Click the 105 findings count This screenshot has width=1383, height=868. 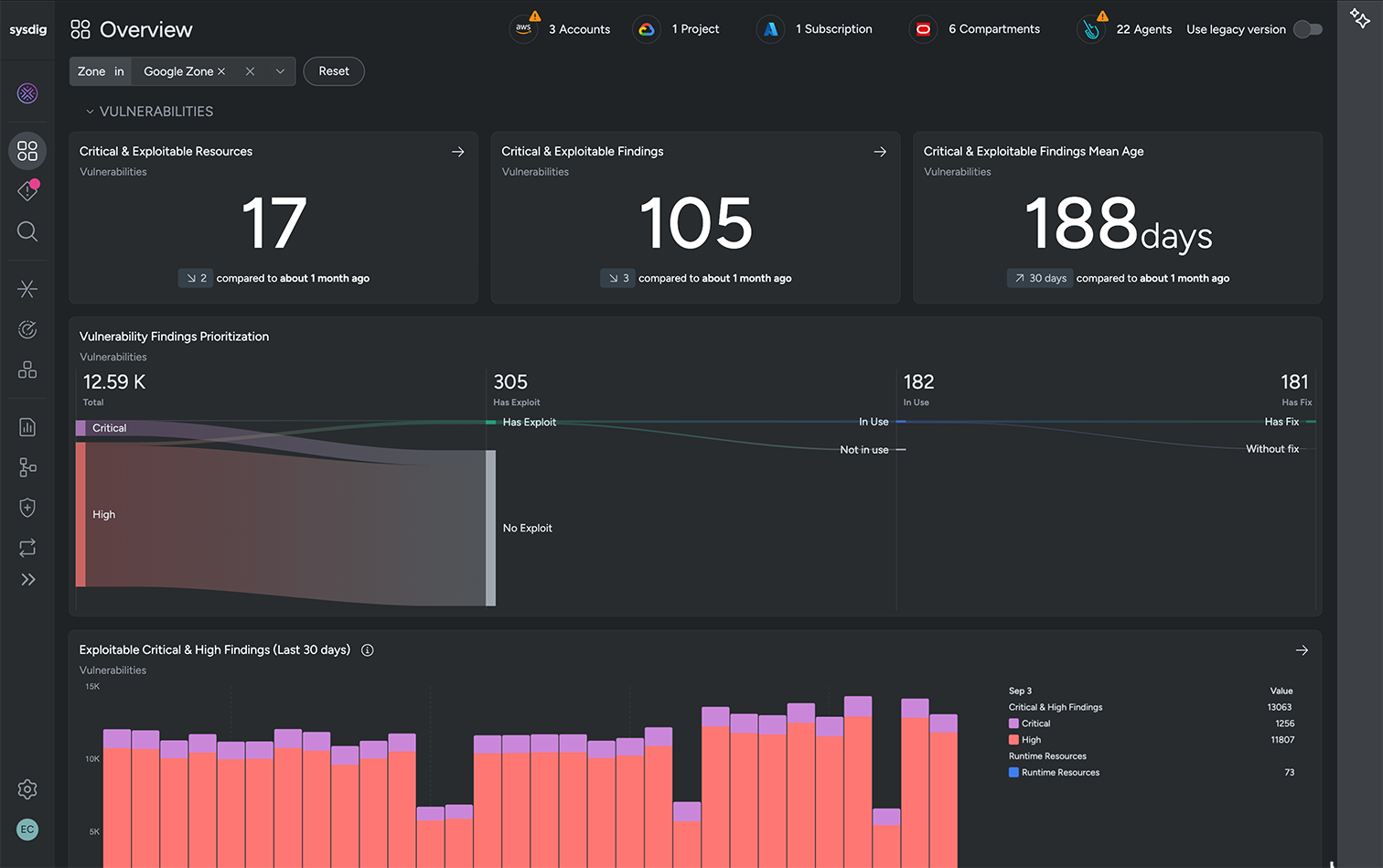[696, 224]
